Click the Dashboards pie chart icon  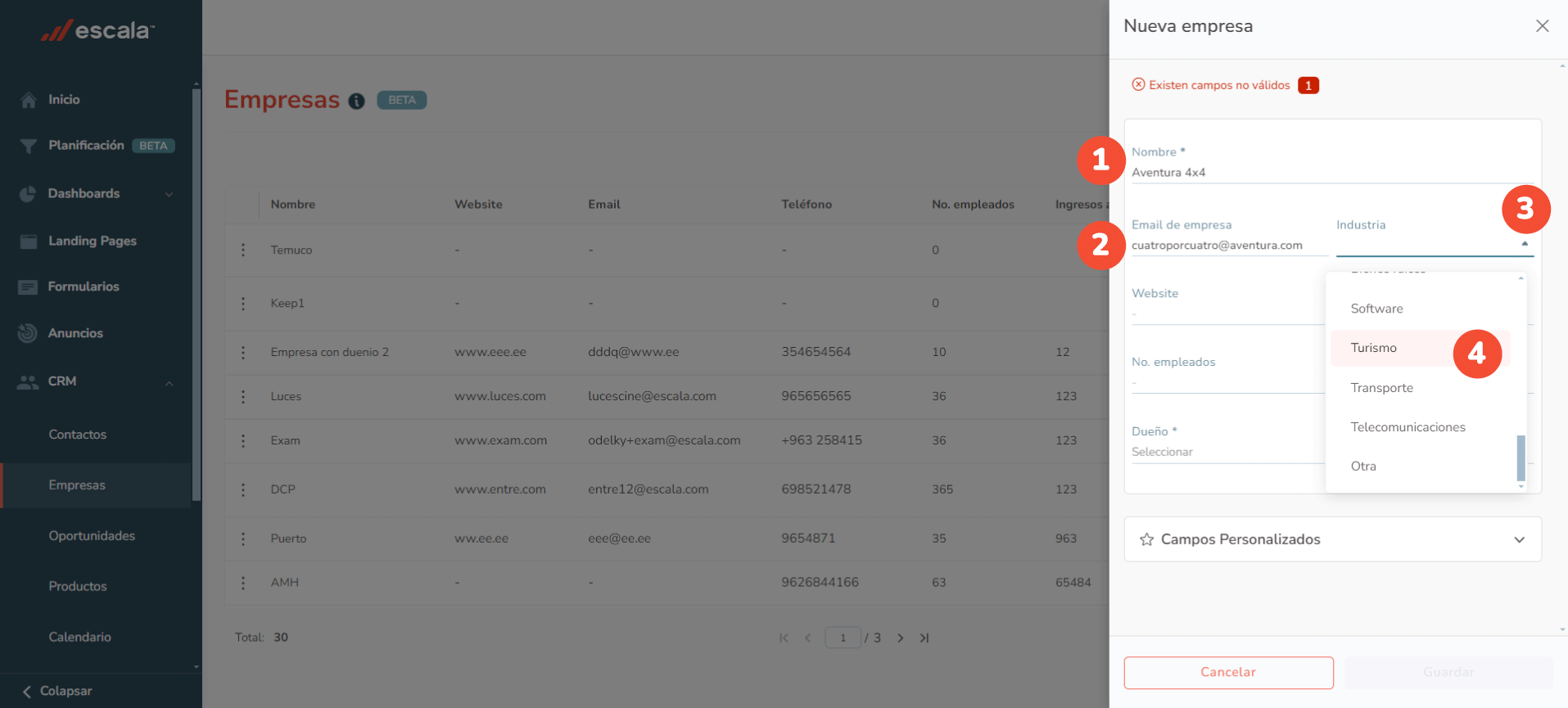(28, 194)
